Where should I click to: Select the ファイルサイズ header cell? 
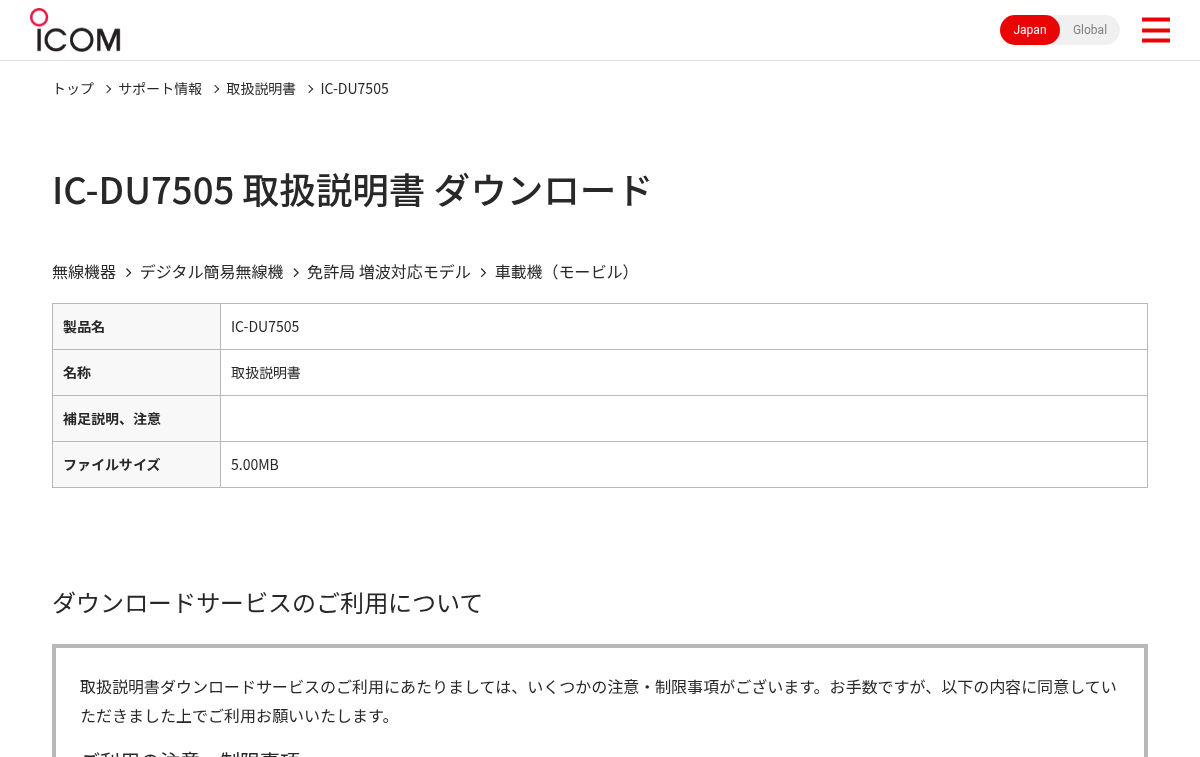(136, 465)
